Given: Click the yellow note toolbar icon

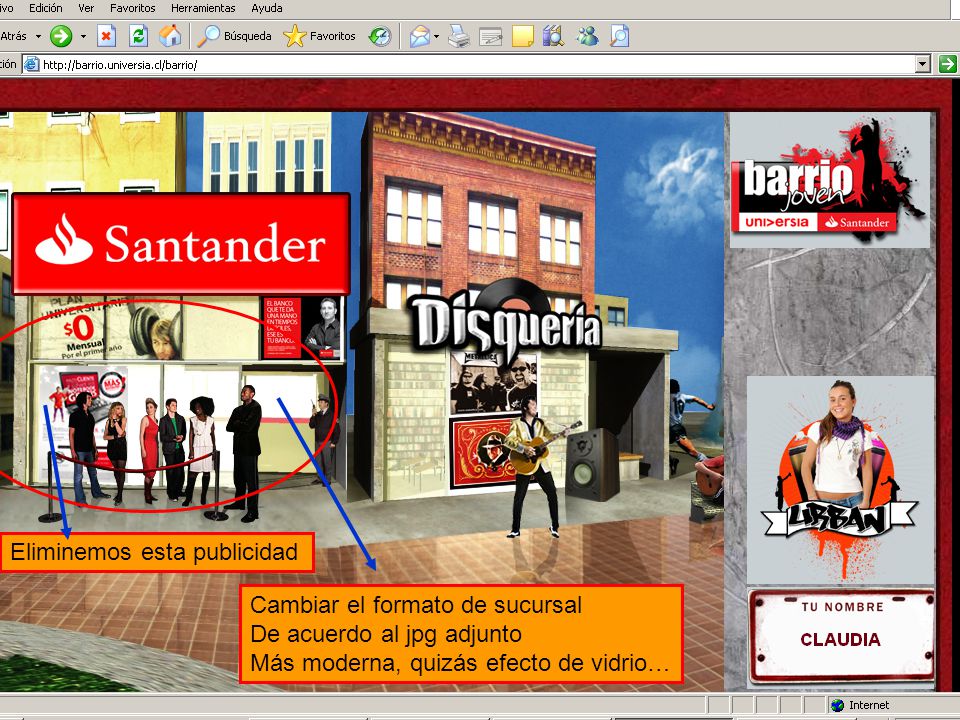Looking at the screenshot, I should coord(522,36).
